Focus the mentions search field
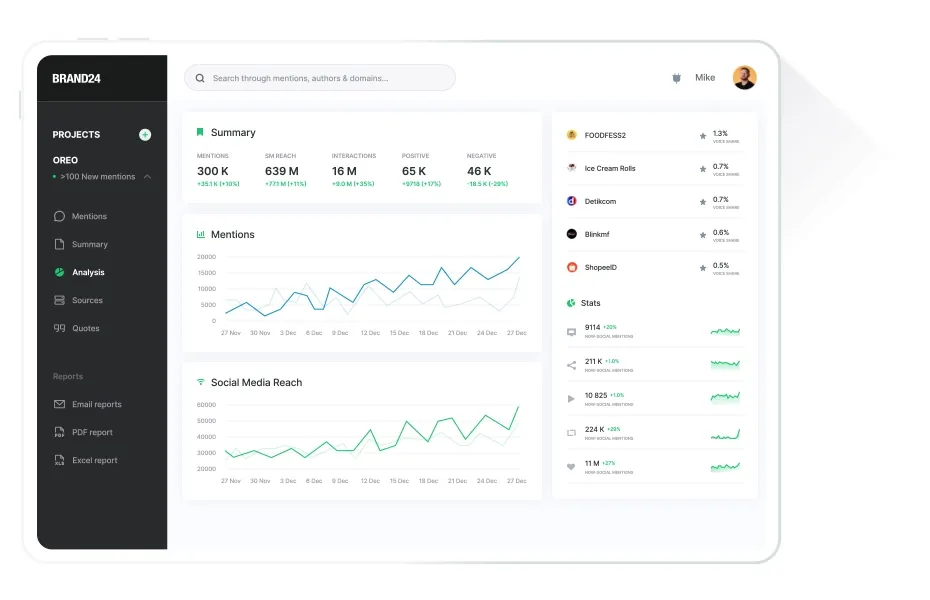The width and height of the screenshot is (930, 600). [320, 78]
